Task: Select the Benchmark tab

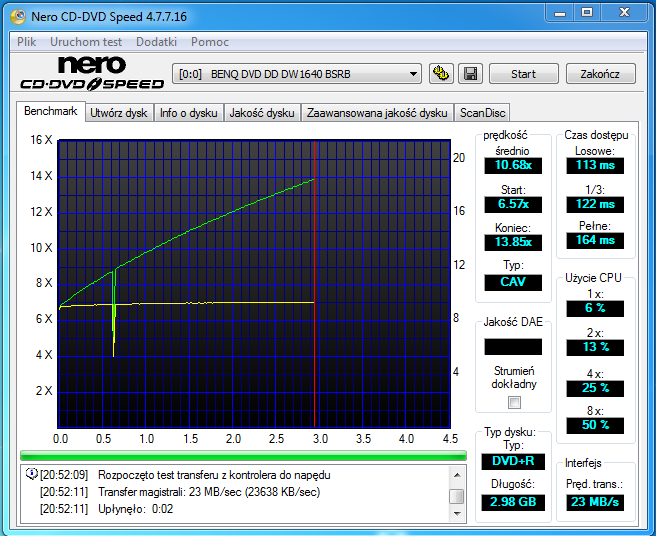Action: pyautogui.click(x=51, y=111)
